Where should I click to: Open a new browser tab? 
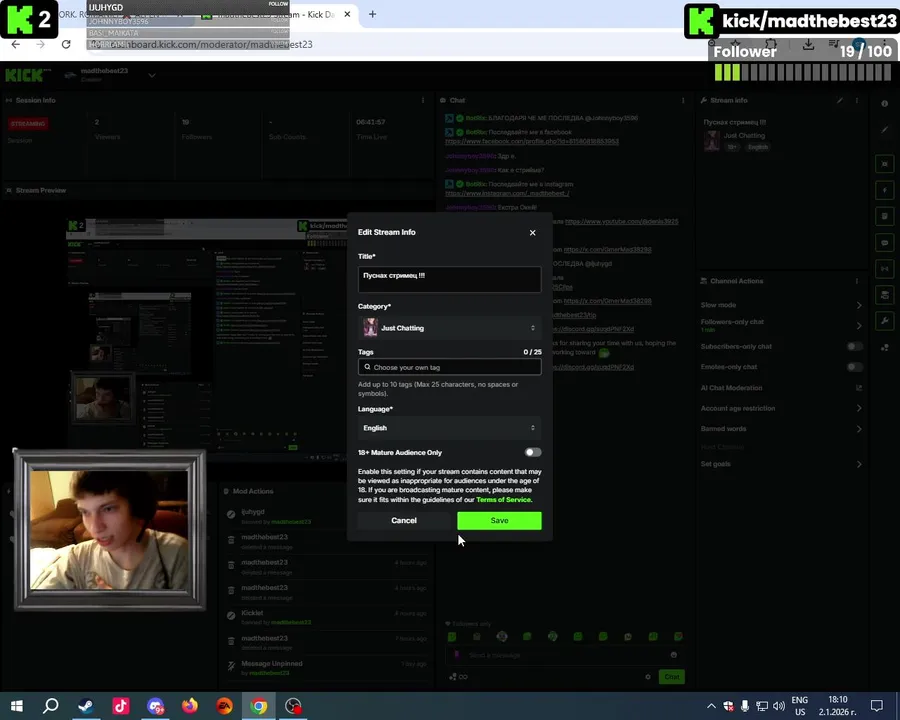pos(373,14)
